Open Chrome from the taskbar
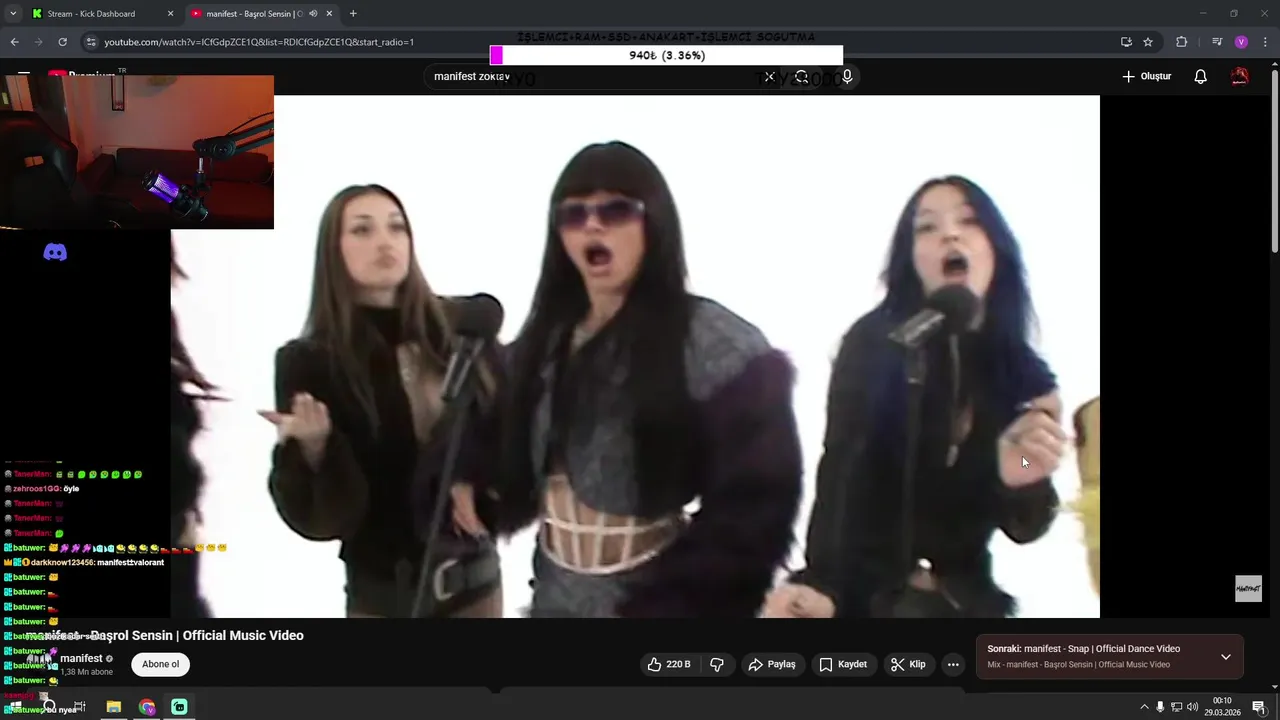Image resolution: width=1280 pixels, height=720 pixels. pyautogui.click(x=147, y=707)
